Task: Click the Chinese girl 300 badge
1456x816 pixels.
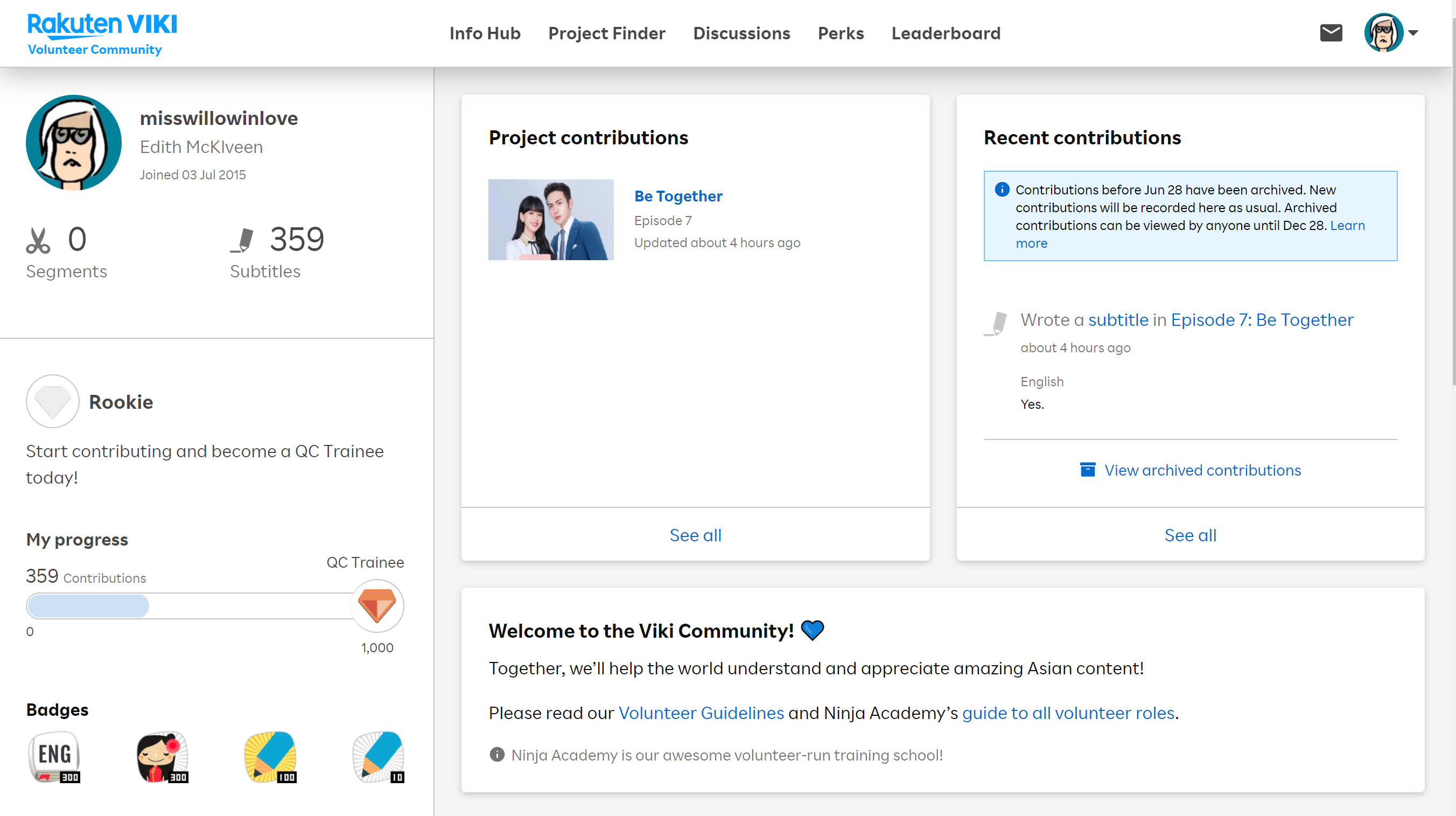Action: [162, 757]
